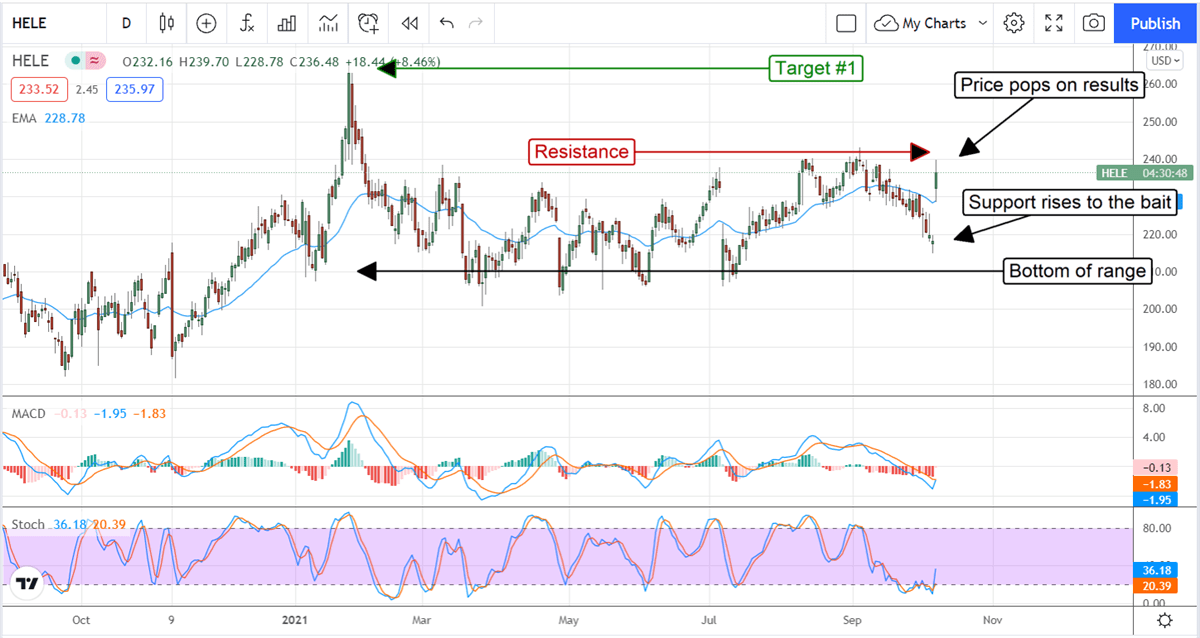Screen dimensions: 1200x638
Task: Click the pink data mode icon
Action: [95, 61]
